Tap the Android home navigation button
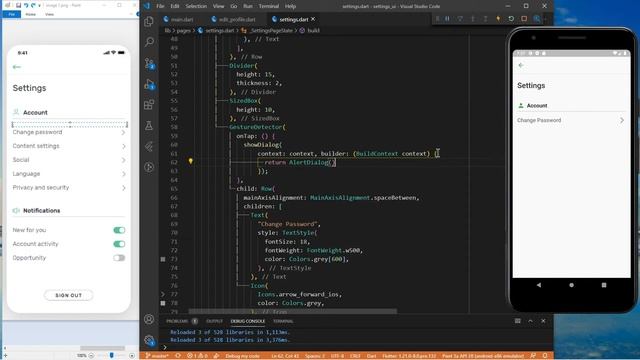This screenshot has height=360, width=640. coord(571,285)
